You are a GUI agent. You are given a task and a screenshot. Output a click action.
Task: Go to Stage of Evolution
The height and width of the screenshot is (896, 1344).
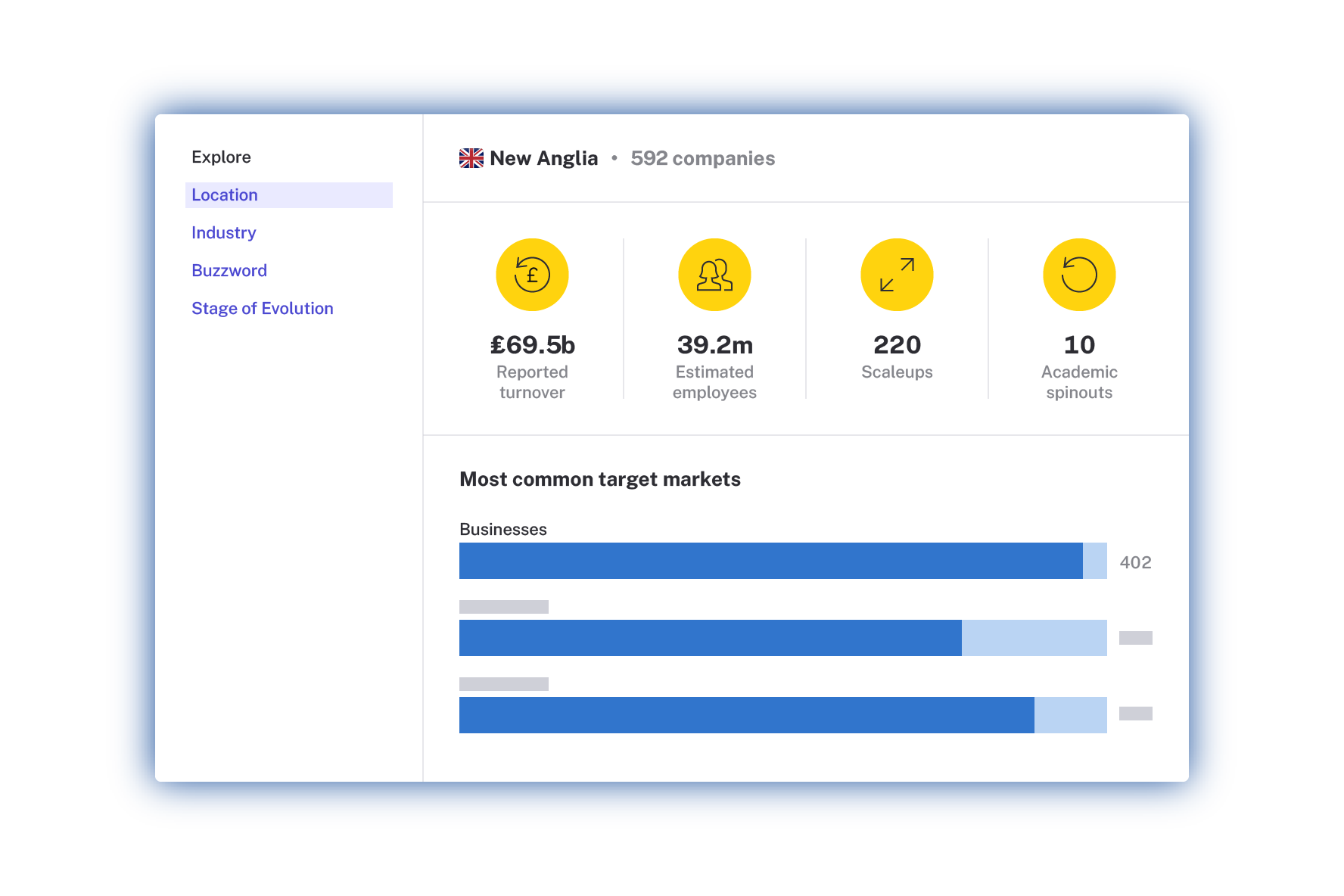(263, 309)
